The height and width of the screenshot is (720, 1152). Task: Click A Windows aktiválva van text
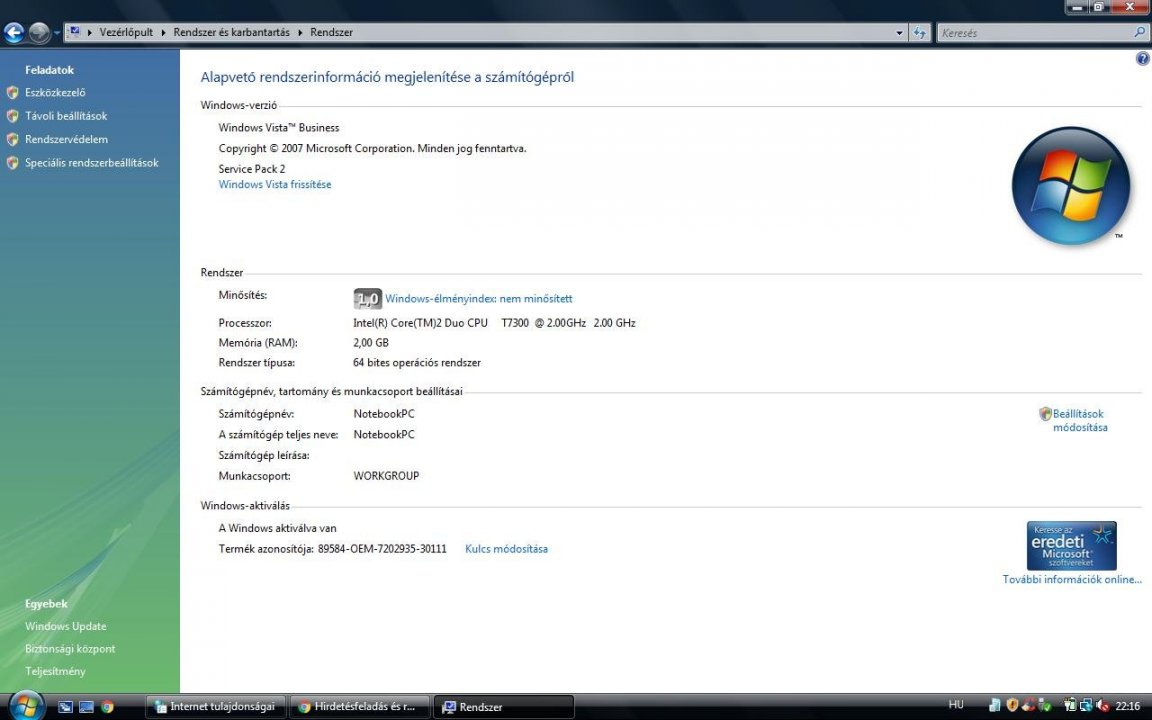(277, 528)
